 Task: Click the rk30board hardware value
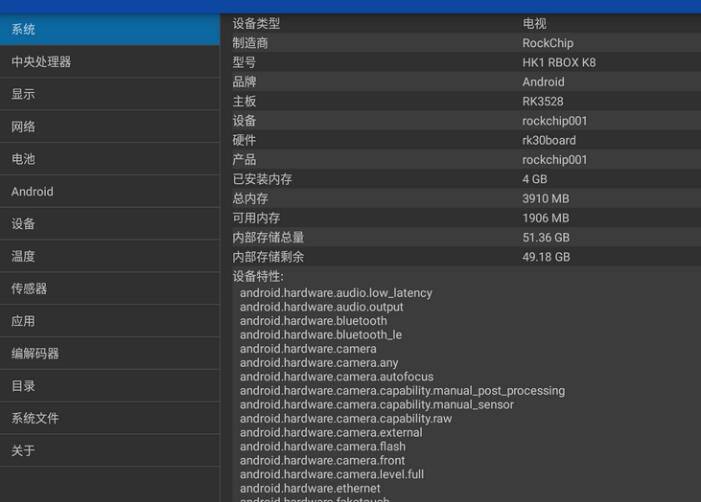pyautogui.click(x=549, y=140)
